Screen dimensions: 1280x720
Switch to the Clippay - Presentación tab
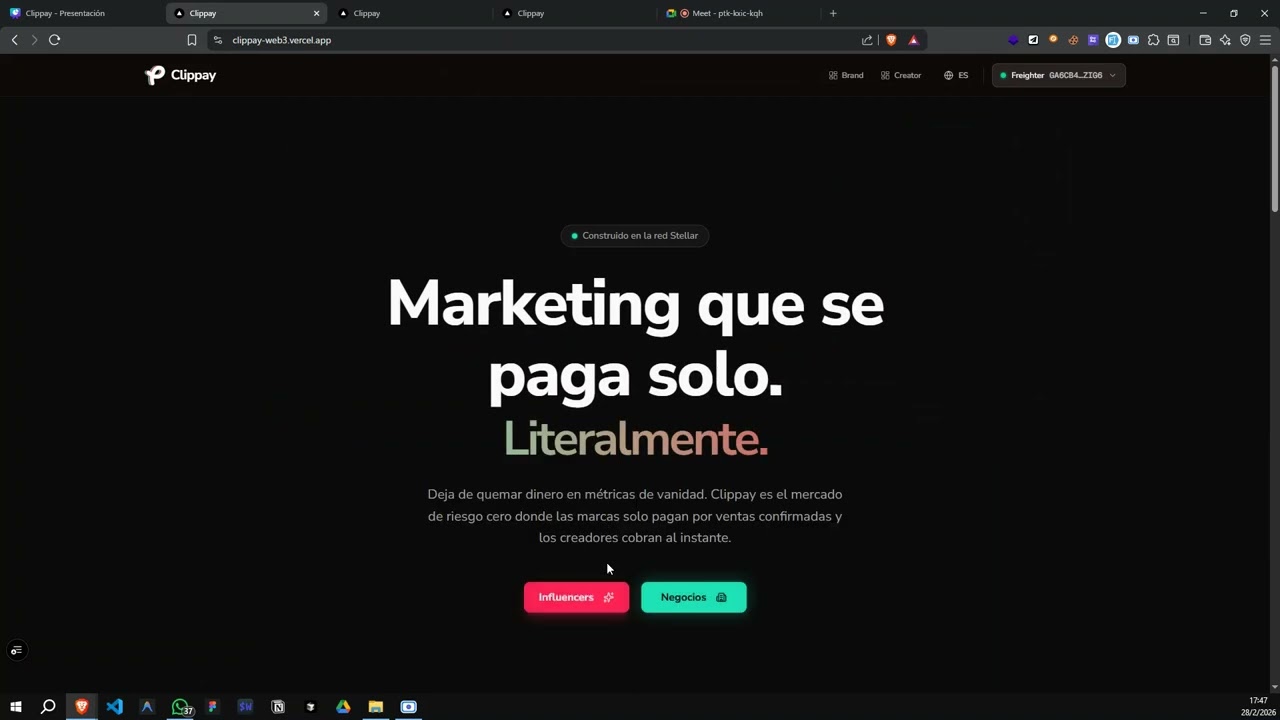[x=80, y=13]
